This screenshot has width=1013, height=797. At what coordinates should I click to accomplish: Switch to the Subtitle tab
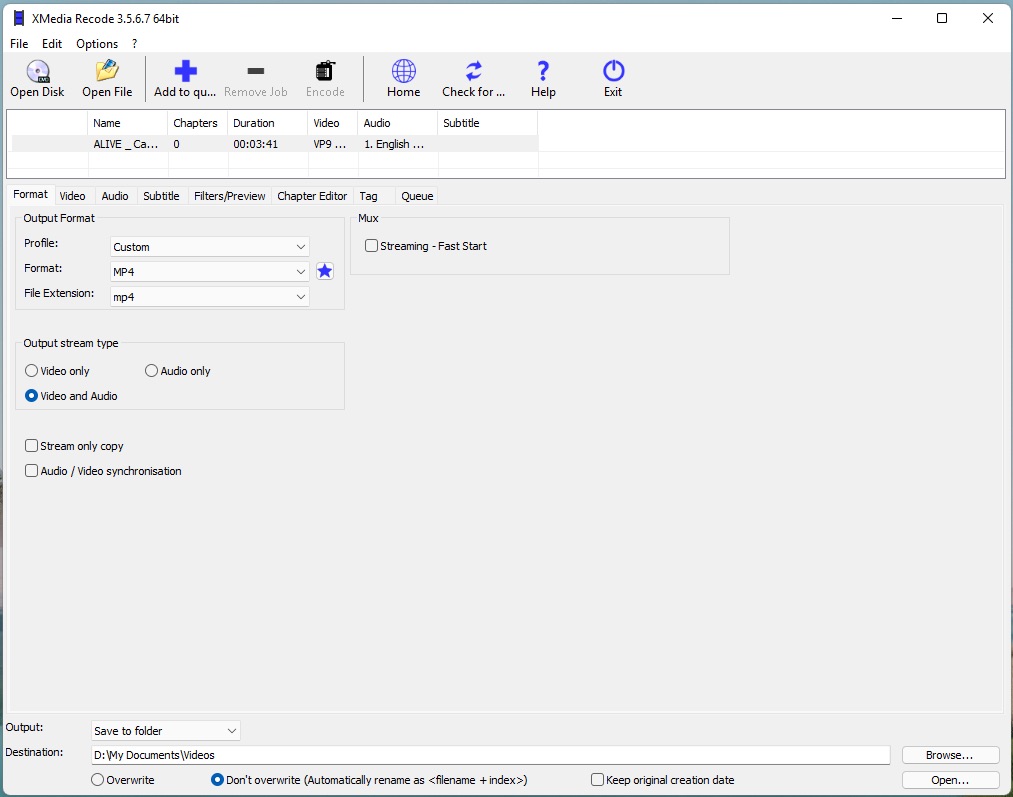click(x=161, y=196)
